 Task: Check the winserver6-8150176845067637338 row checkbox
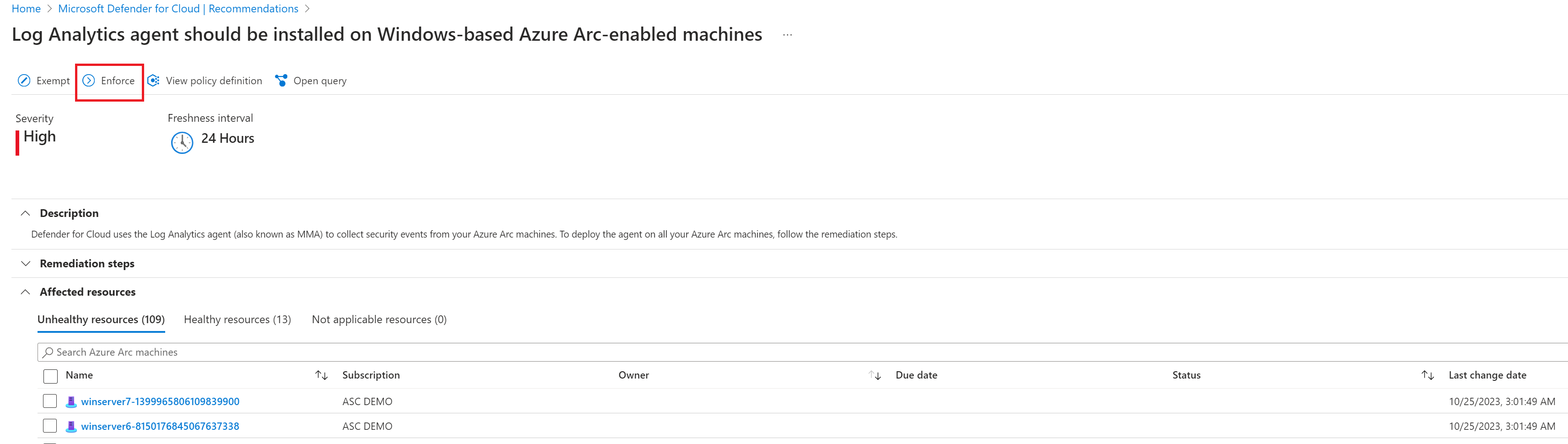[50, 426]
